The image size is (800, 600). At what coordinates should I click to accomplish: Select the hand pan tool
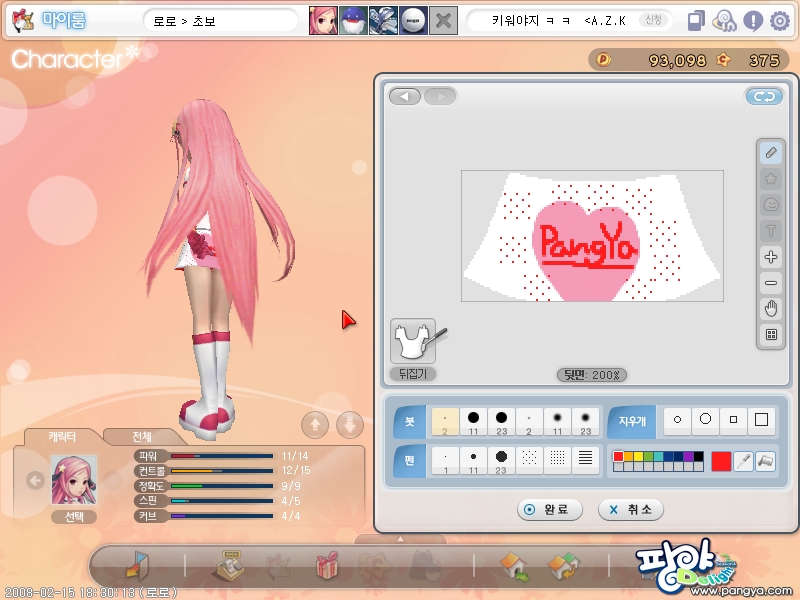771,309
